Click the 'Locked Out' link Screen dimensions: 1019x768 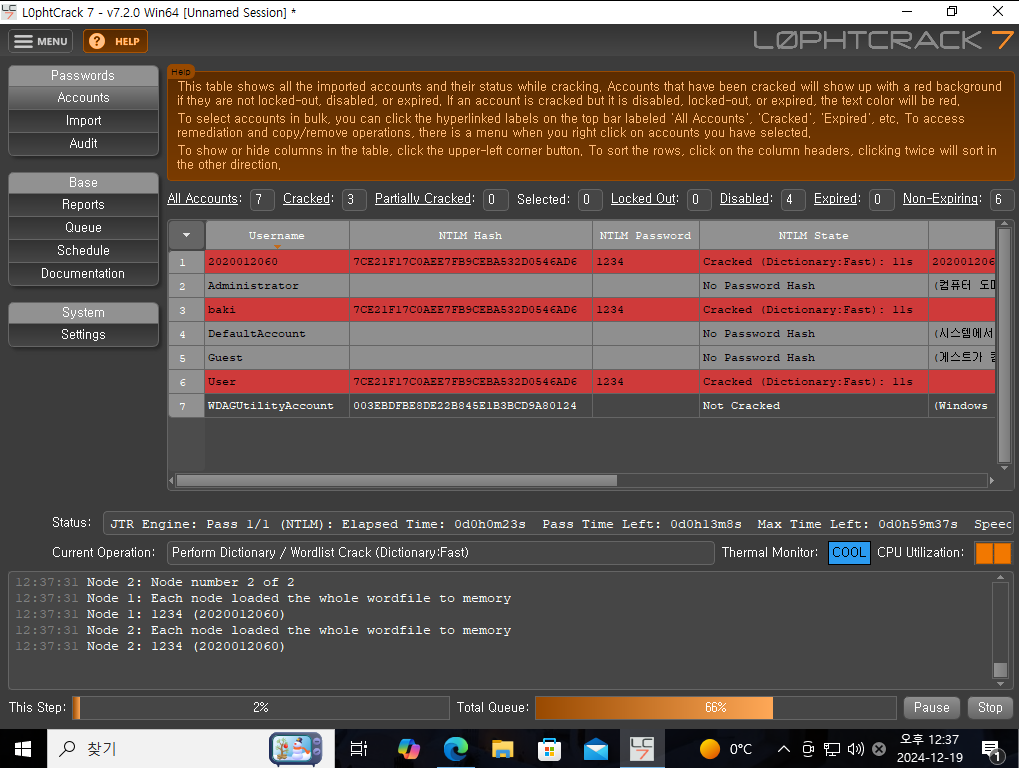(643, 199)
